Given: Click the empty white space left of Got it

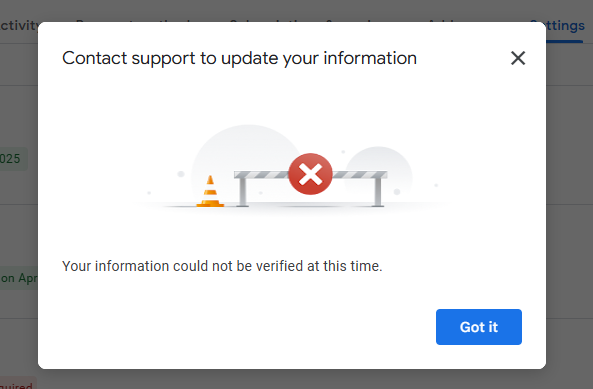Looking at the screenshot, I should pos(246,327).
